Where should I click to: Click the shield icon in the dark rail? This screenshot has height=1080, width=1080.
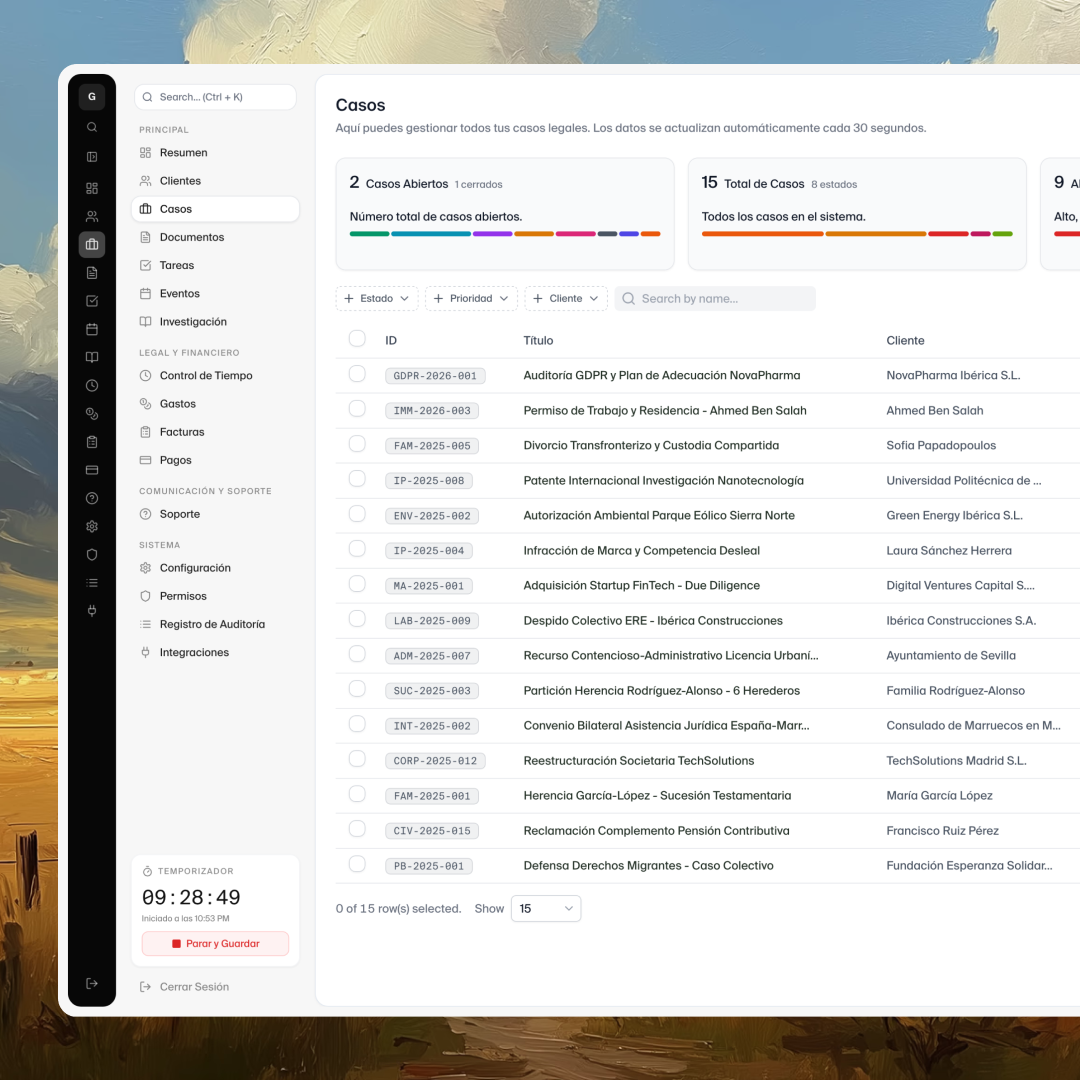pos(92,554)
